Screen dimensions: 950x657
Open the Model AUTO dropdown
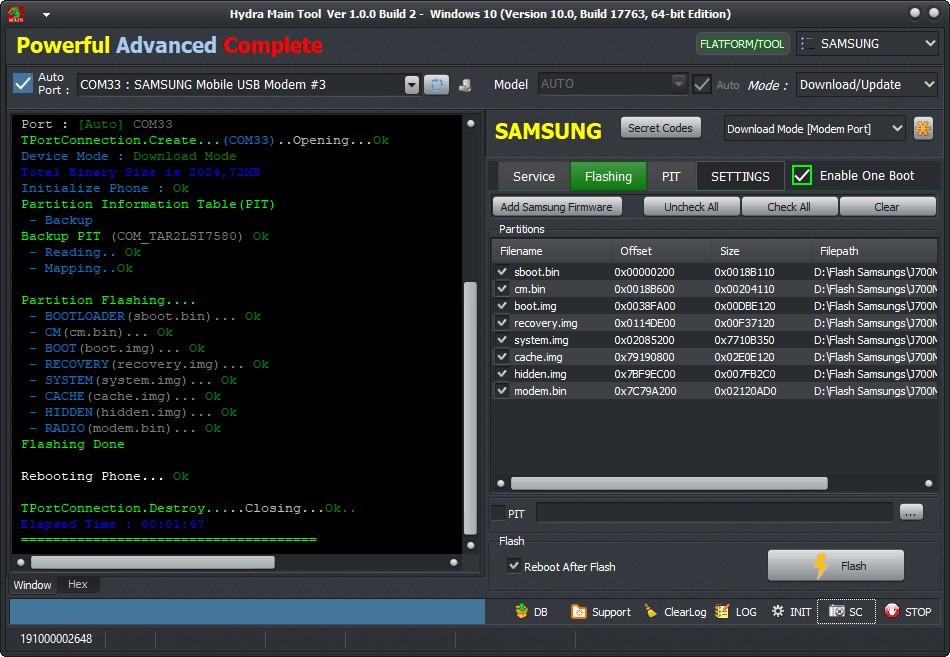click(x=679, y=82)
